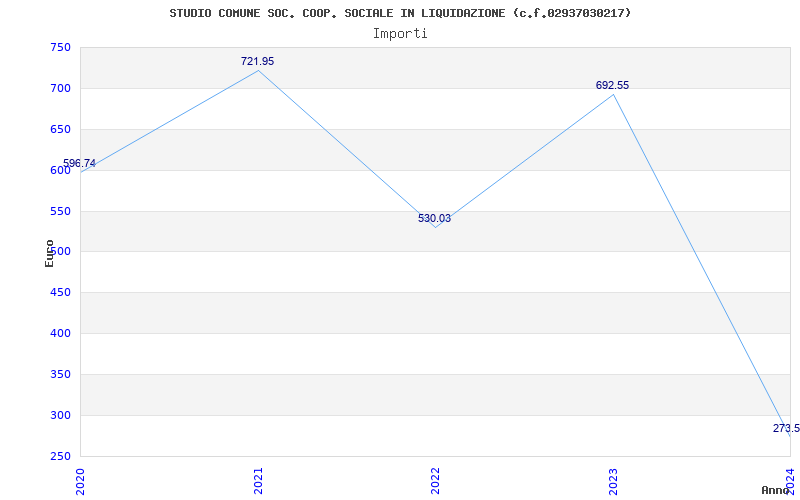Click the Euro y-axis title
Viewport: 800px width, 500px height.
click(49, 253)
